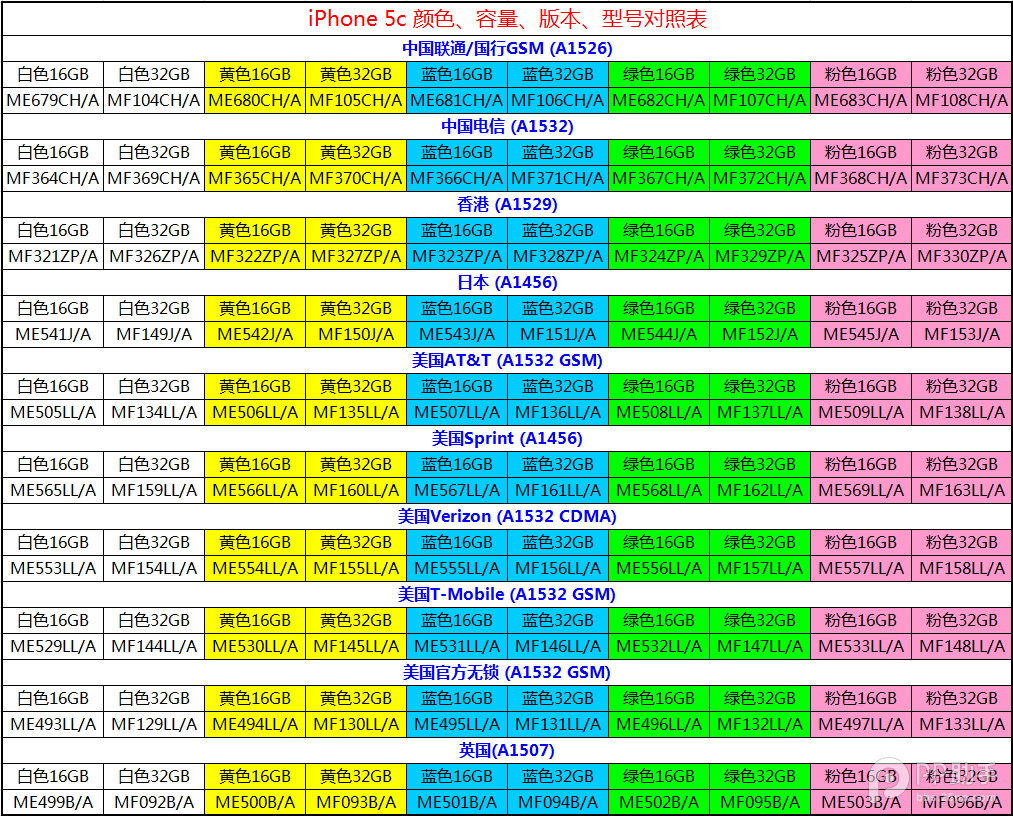Select the title 'iPhone 5c 颜色、容量、版本、型号对照表'

point(507,19)
